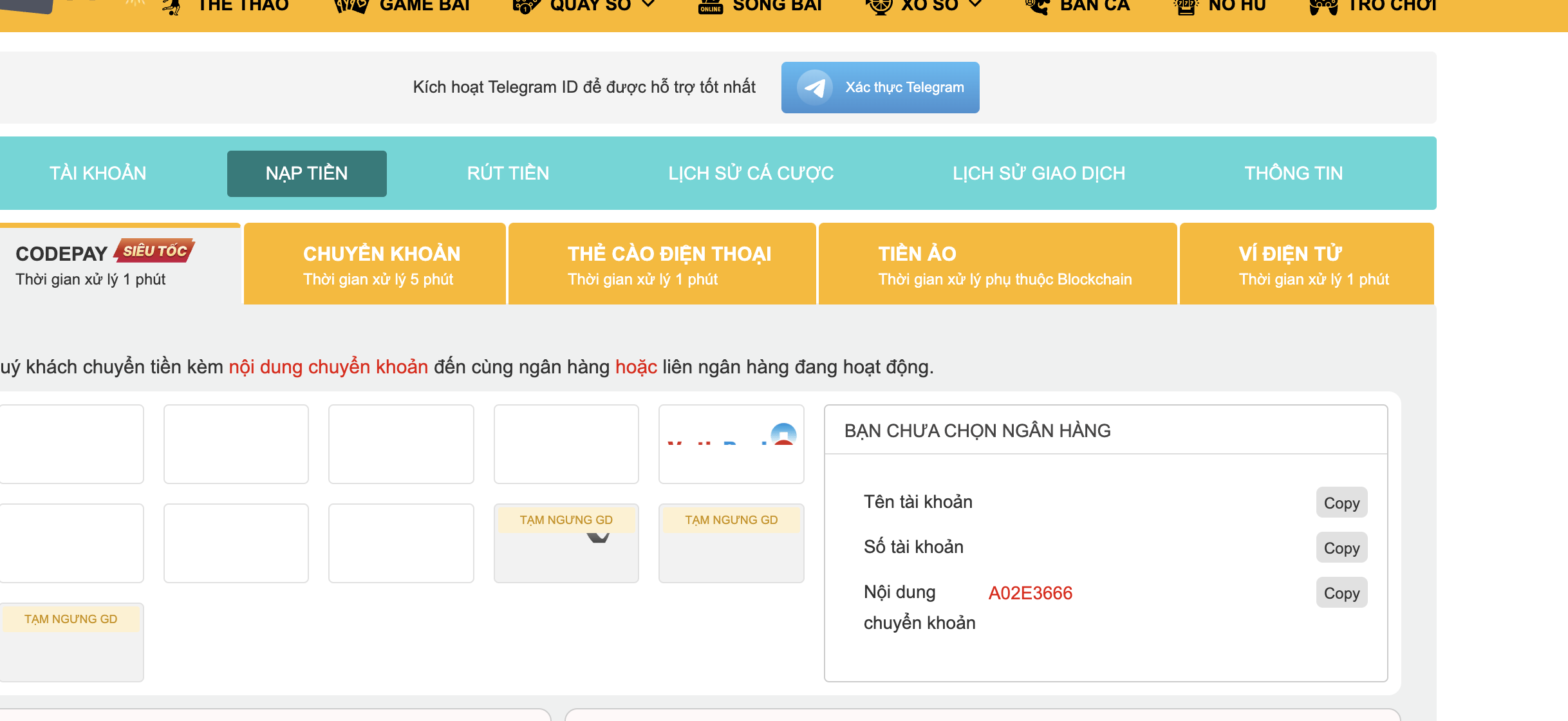This screenshot has height=721, width=1568.
Task: Click the Số tài khoản Copy button
Action: point(1341,548)
